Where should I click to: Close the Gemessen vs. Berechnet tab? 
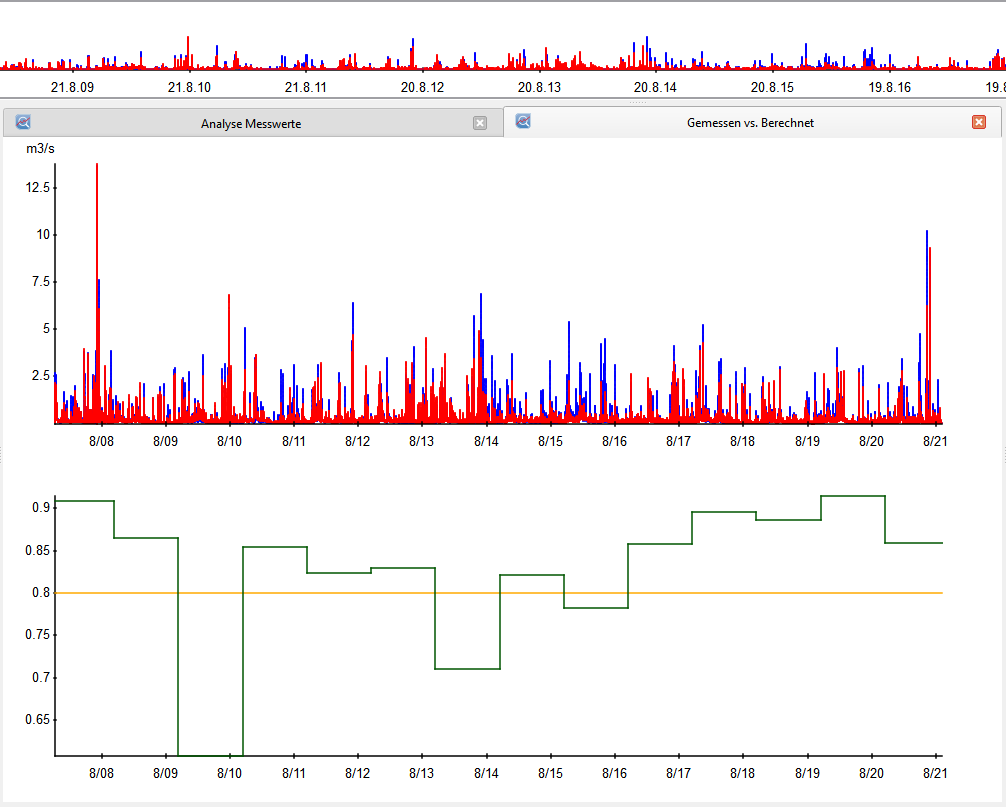pyautogui.click(x=979, y=122)
